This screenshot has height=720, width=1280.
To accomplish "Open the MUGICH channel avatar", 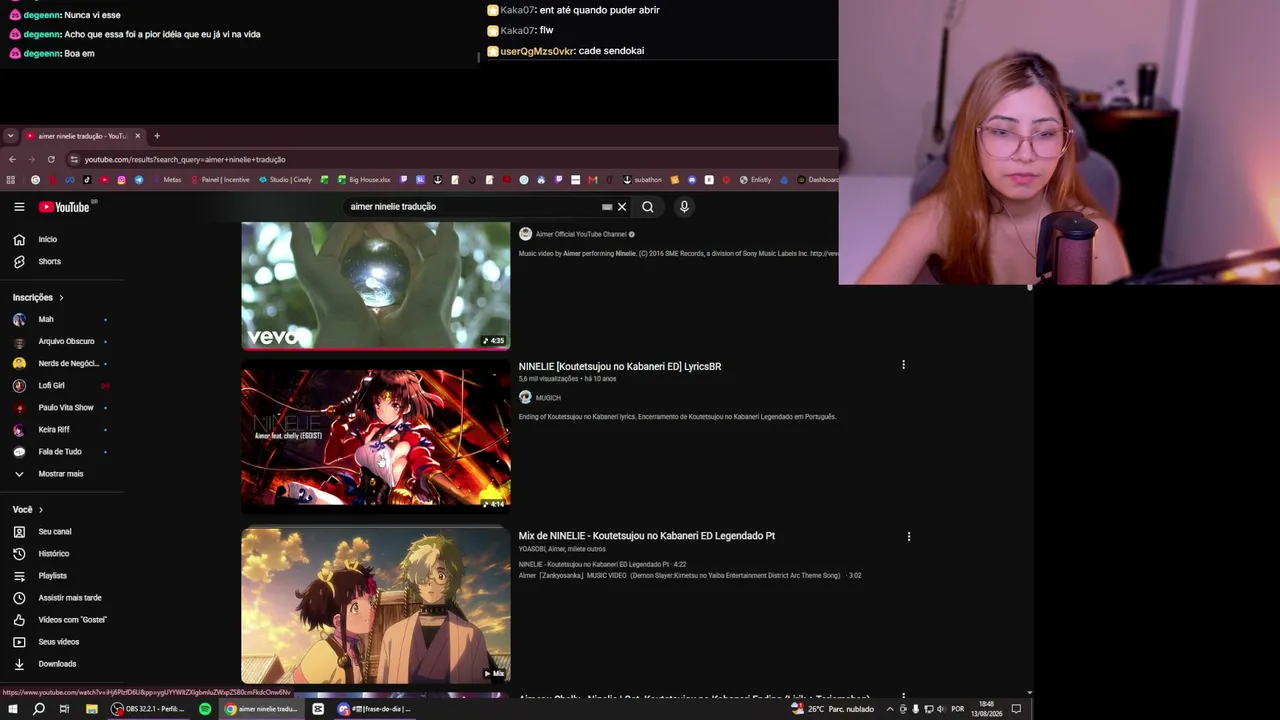I will [525, 397].
